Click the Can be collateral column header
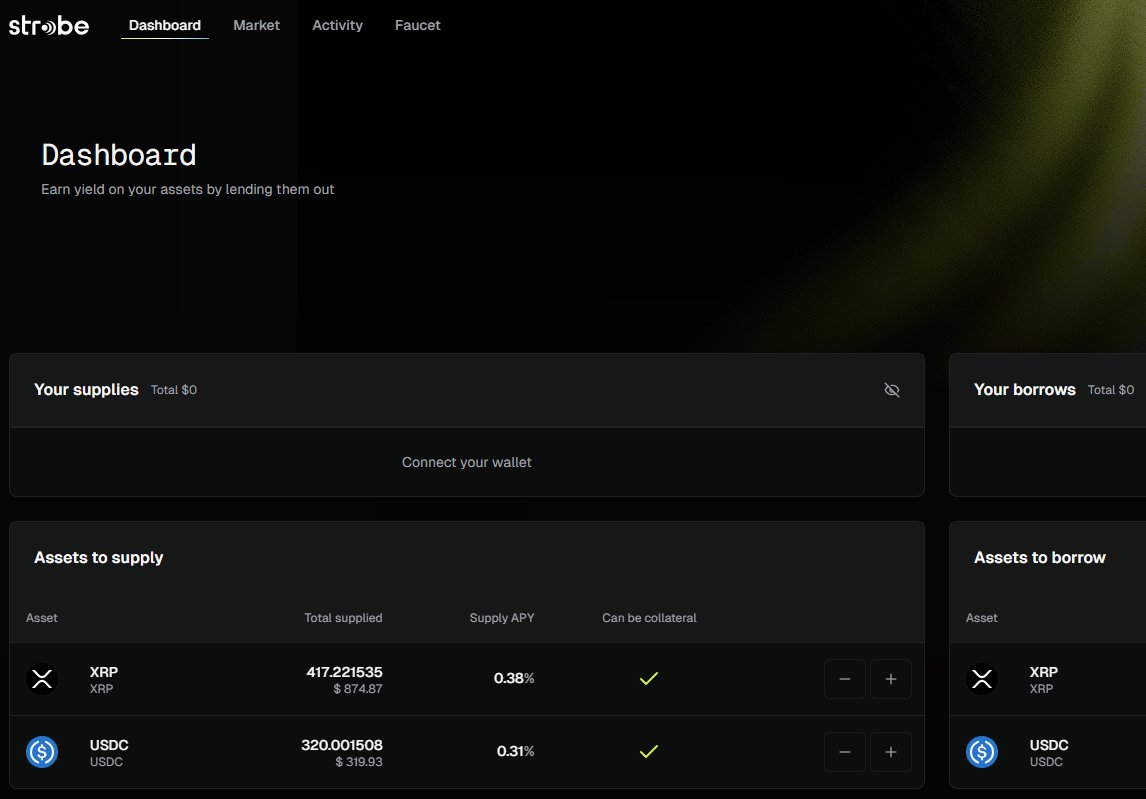Screen dimensions: 1146x799 click(x=649, y=618)
